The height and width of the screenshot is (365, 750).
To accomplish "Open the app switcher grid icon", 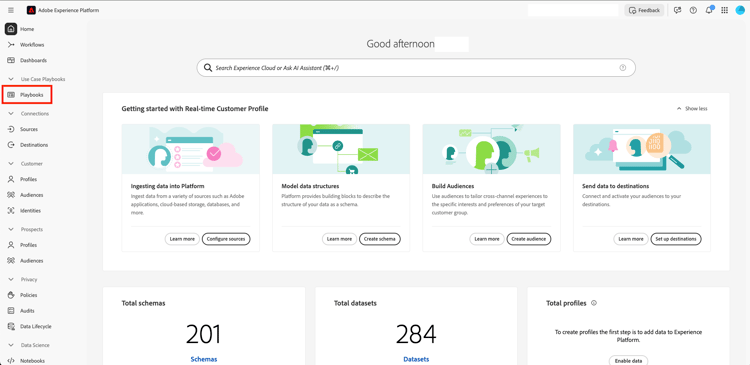I will pyautogui.click(x=725, y=10).
